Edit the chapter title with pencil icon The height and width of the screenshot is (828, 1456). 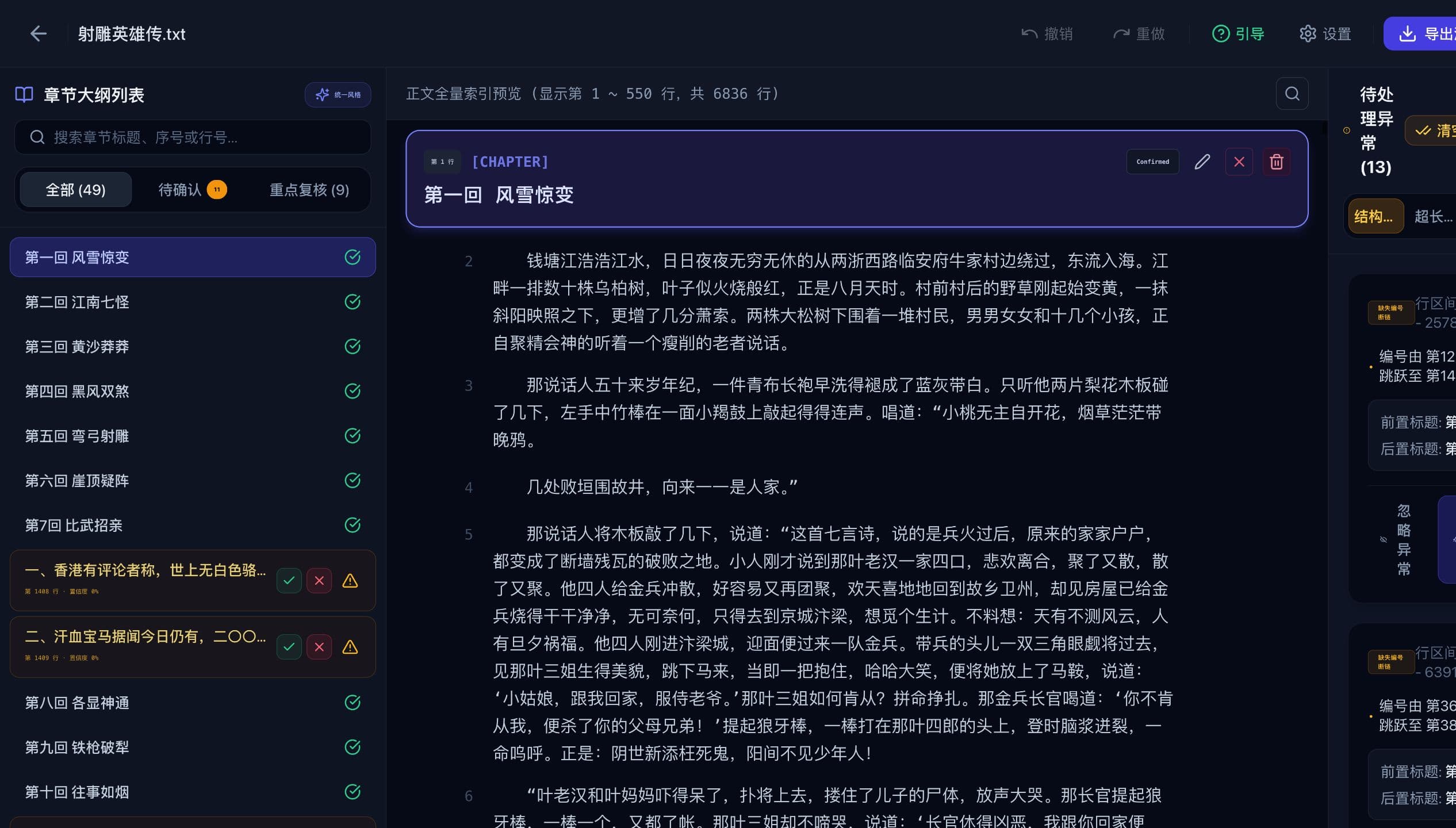tap(1202, 162)
